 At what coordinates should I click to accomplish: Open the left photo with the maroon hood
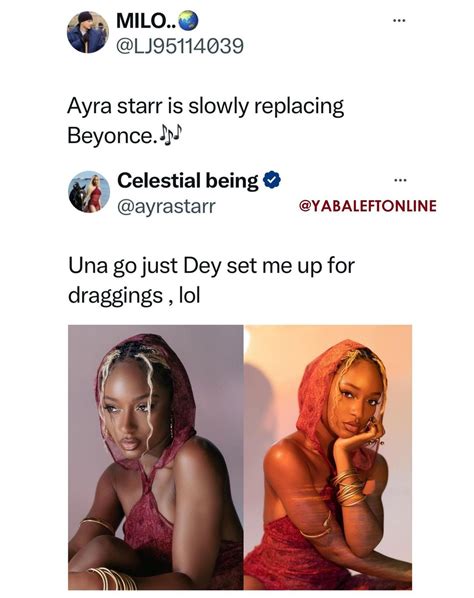(156, 457)
